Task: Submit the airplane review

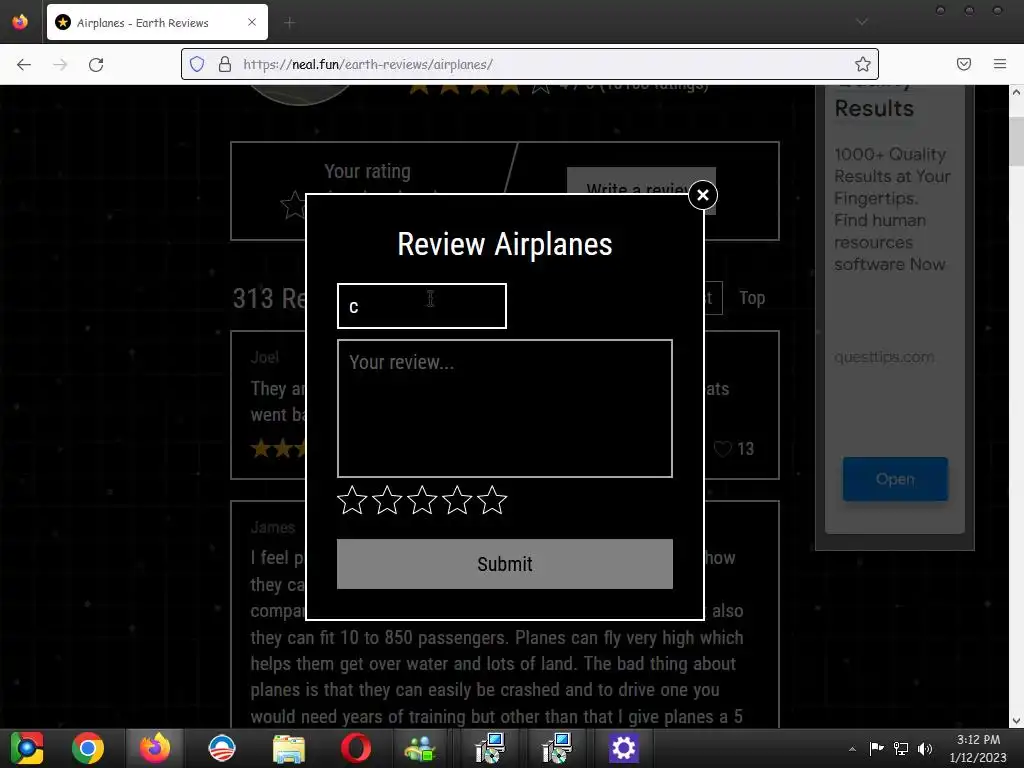Action: click(505, 564)
